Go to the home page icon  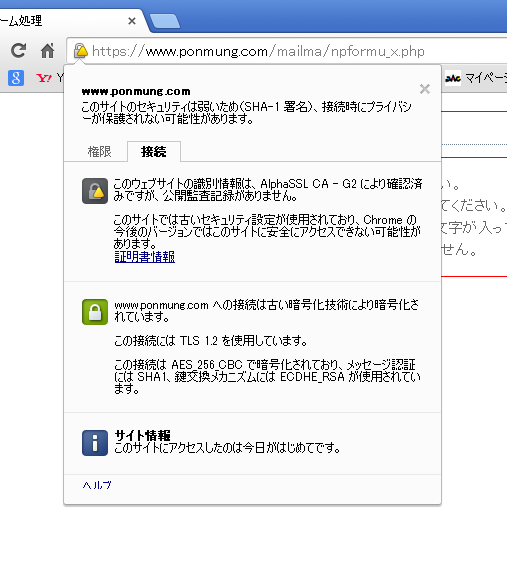(x=47, y=51)
